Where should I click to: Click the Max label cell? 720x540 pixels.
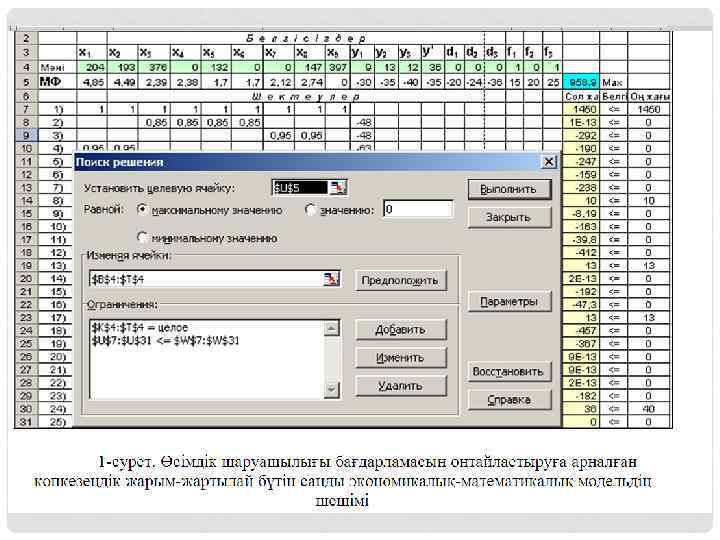coord(613,82)
